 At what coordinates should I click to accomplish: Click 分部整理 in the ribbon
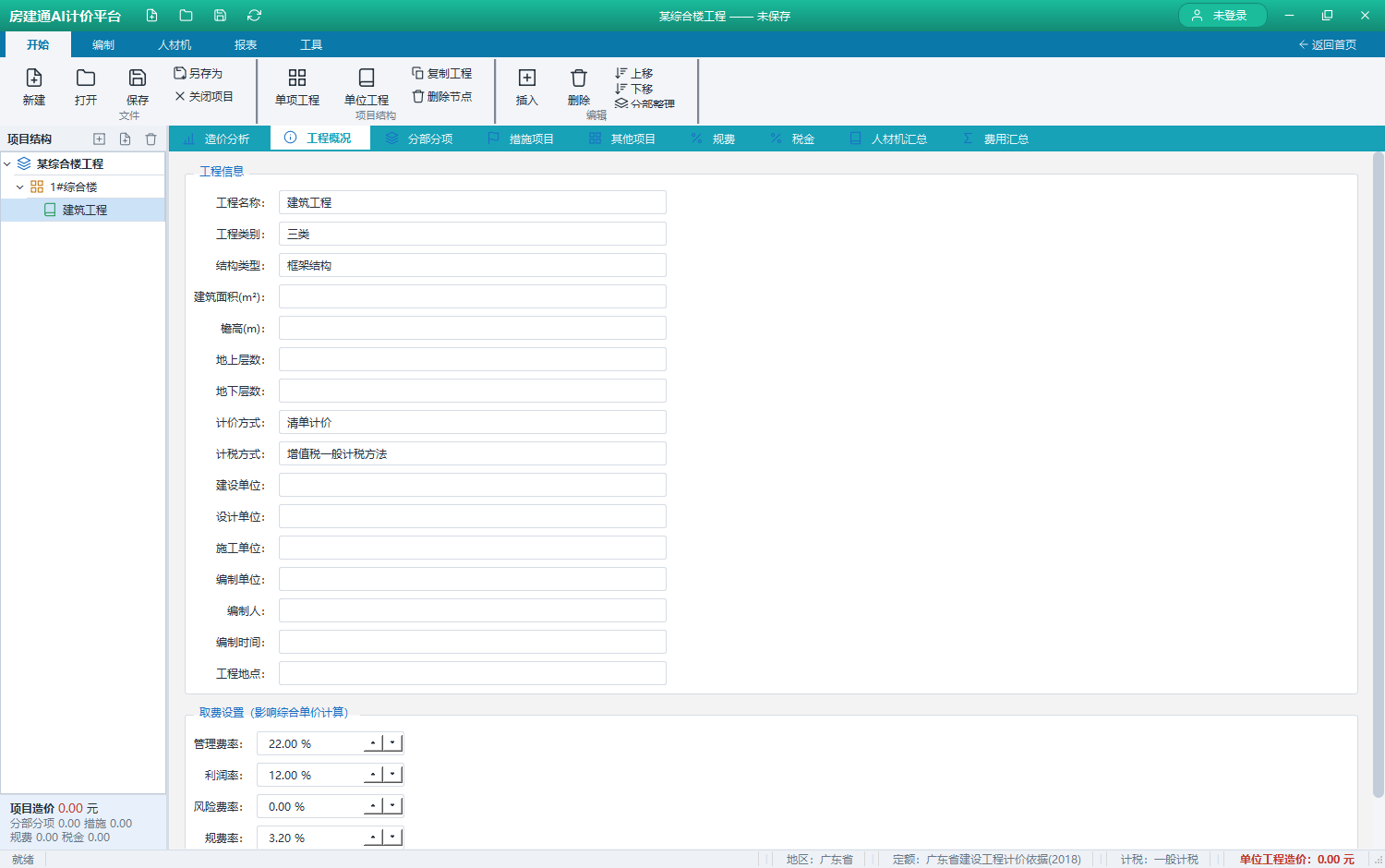[644, 103]
